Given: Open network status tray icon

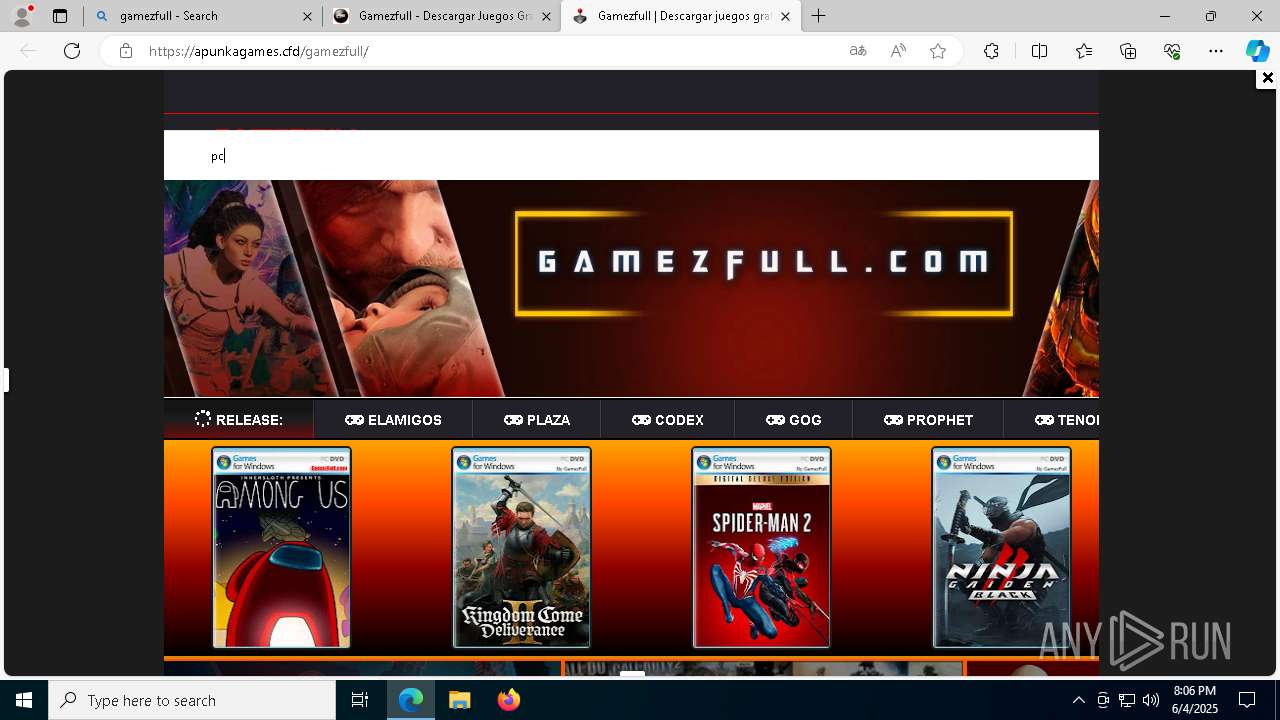Looking at the screenshot, I should 1127,700.
